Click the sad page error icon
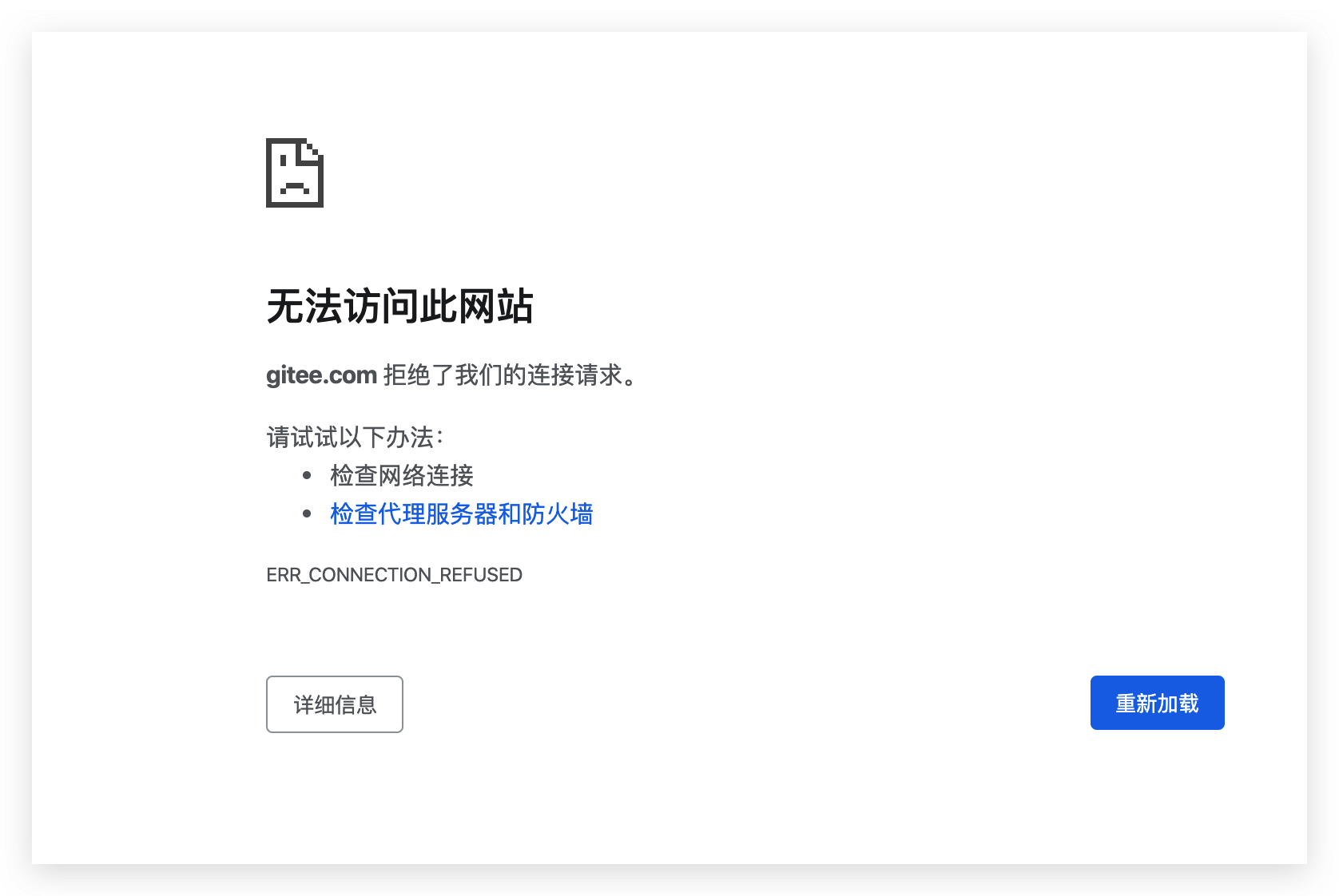Viewport: 1339px width, 896px height. 295,172
